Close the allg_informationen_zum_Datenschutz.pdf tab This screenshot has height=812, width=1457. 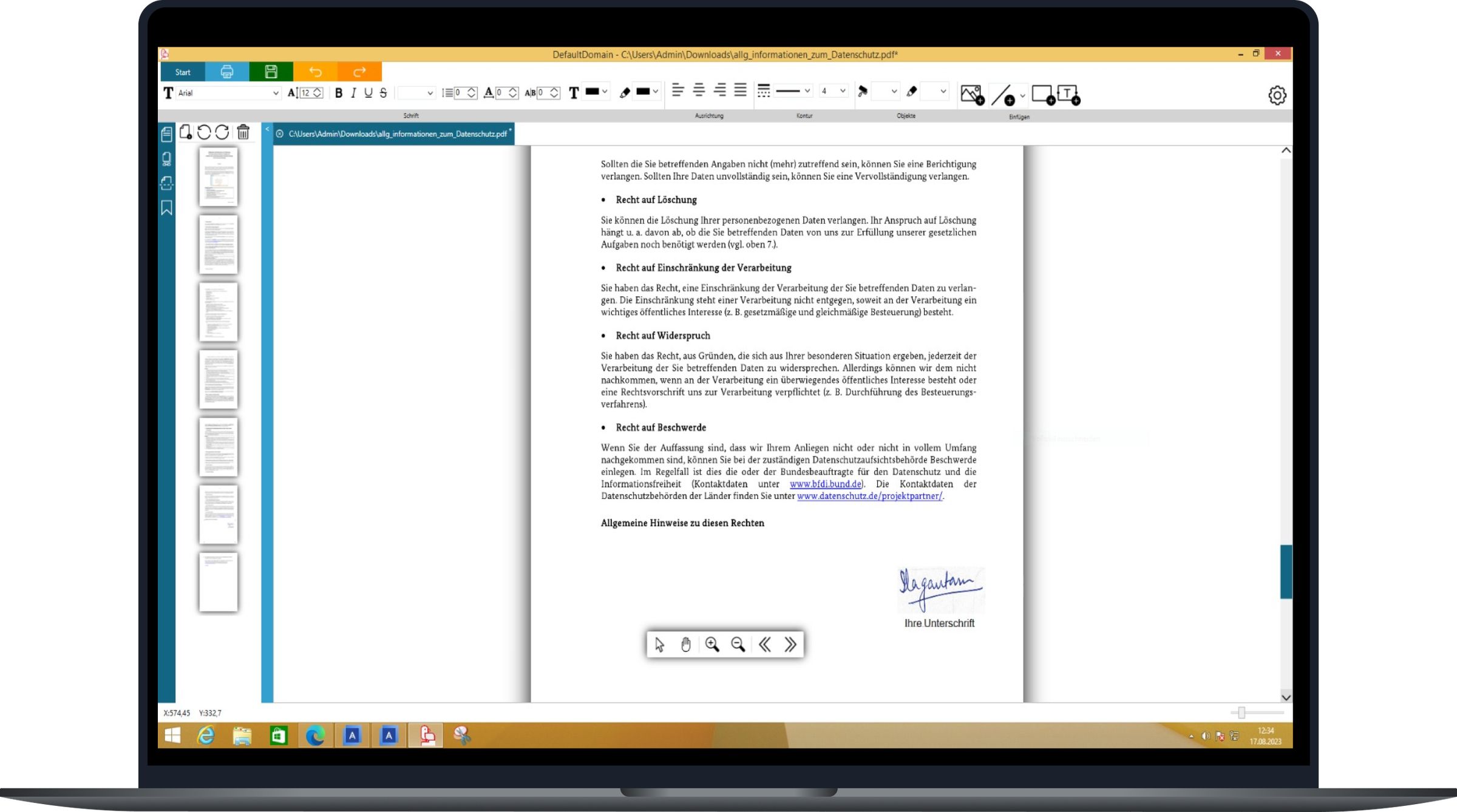click(280, 134)
